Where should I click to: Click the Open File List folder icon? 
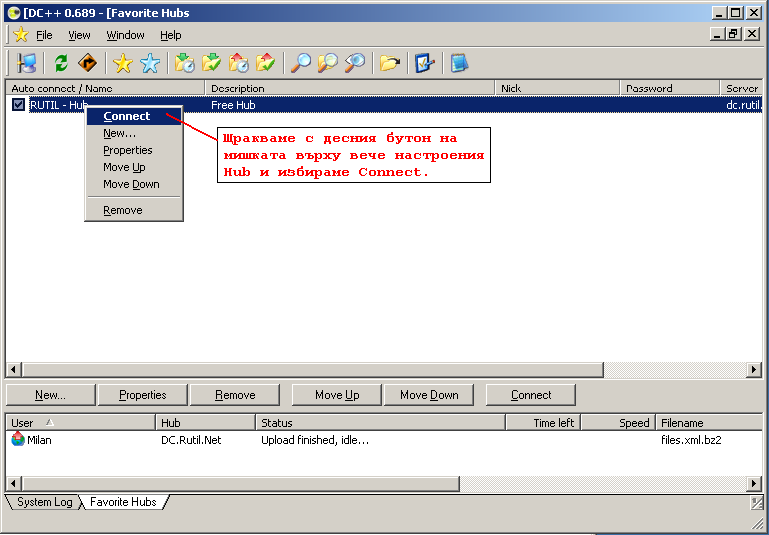390,63
